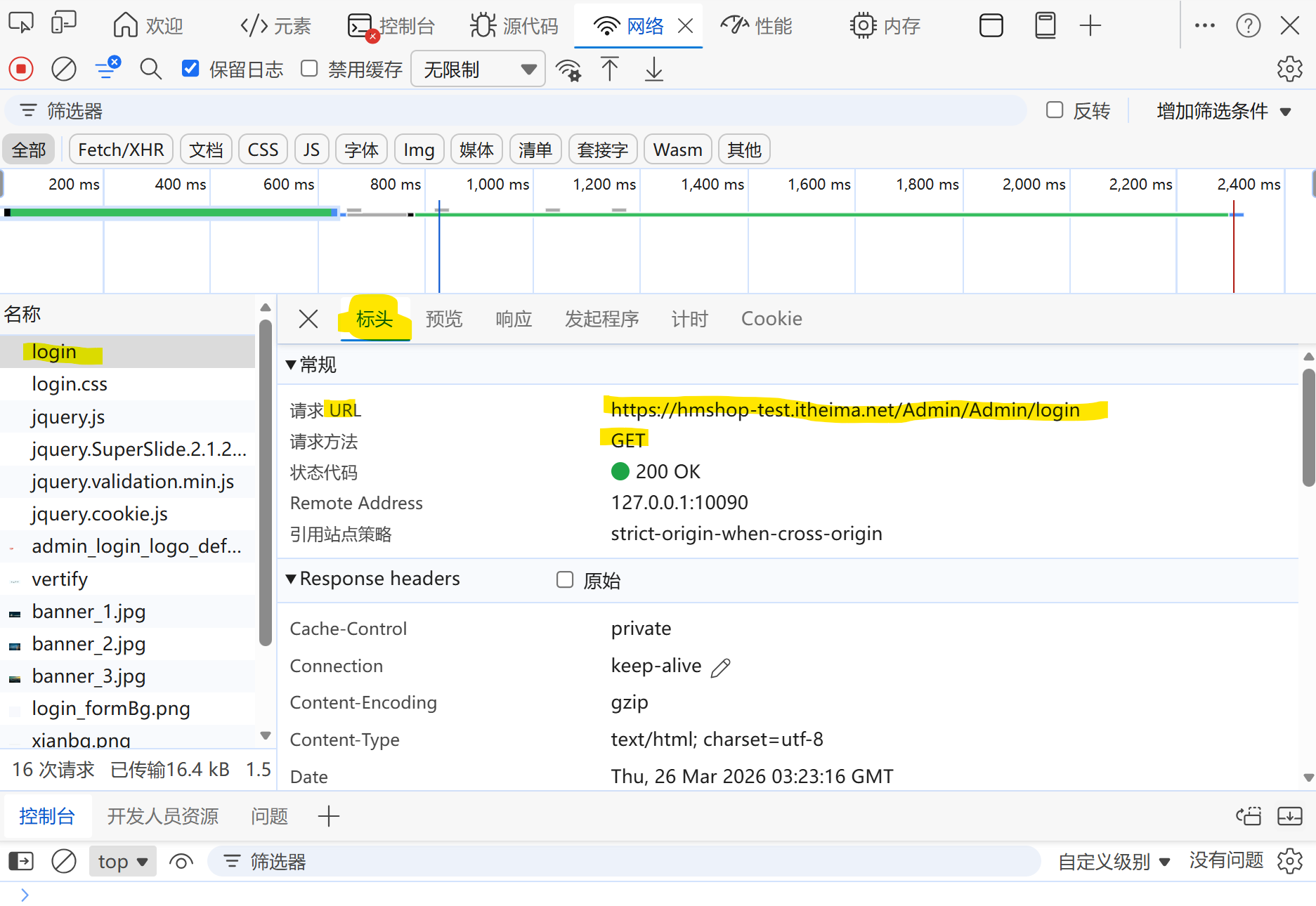Open the add filter conditions (增加筛选条件) dropdown
Screen dimensions: 1316x906
(x=1223, y=111)
